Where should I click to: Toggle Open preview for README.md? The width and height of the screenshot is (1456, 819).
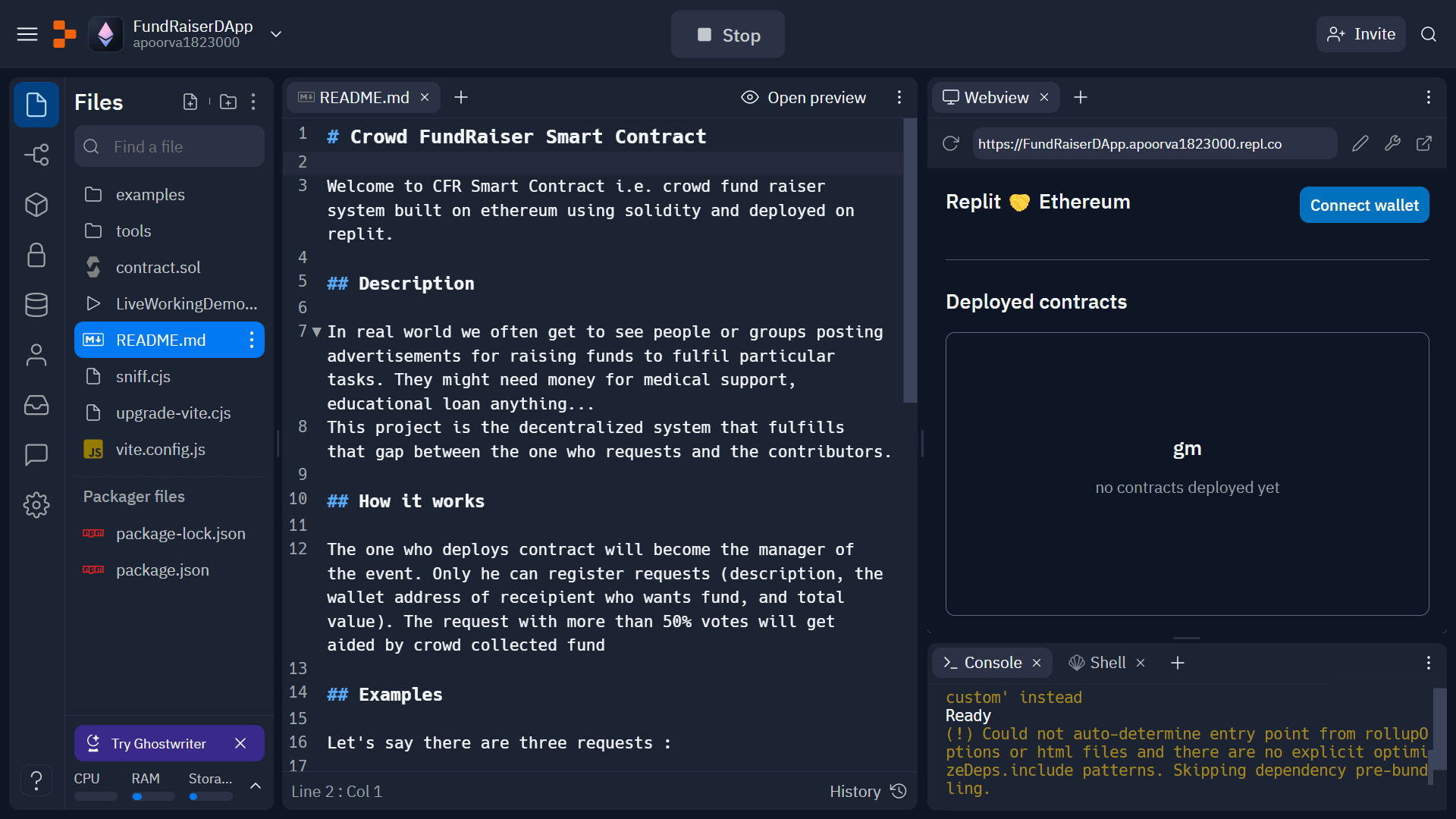(x=804, y=98)
